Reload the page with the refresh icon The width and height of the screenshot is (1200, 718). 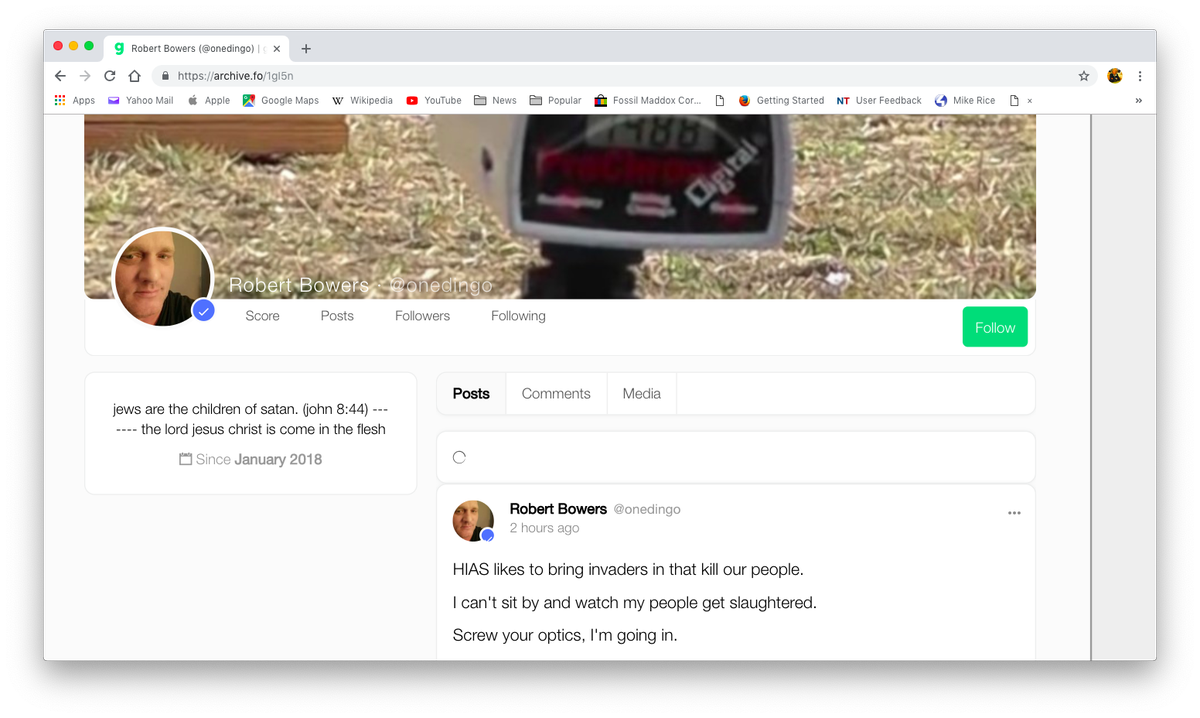point(110,76)
